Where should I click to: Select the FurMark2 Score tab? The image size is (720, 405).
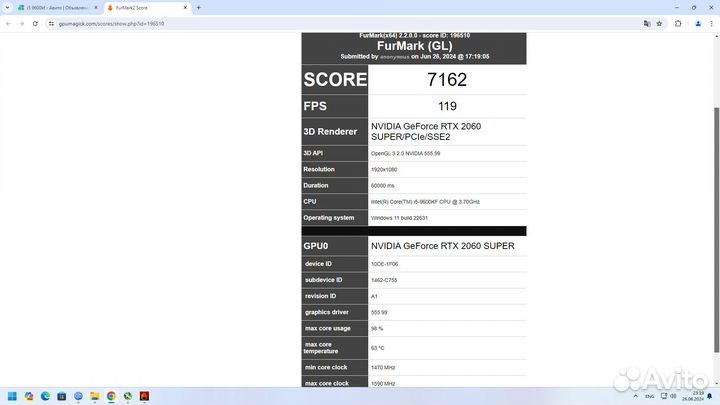[147, 8]
